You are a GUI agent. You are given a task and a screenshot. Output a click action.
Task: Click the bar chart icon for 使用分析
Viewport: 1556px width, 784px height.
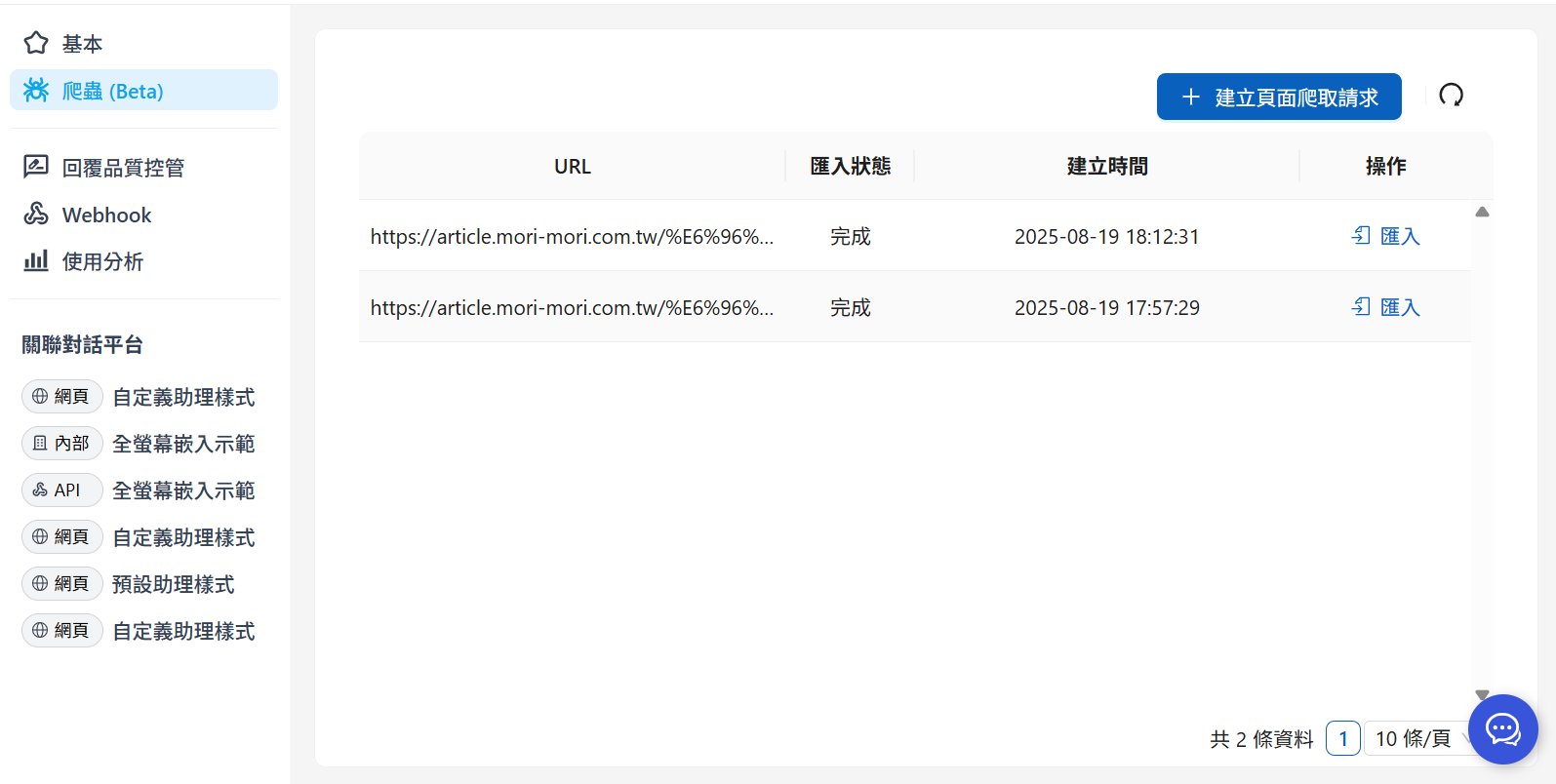[36, 261]
